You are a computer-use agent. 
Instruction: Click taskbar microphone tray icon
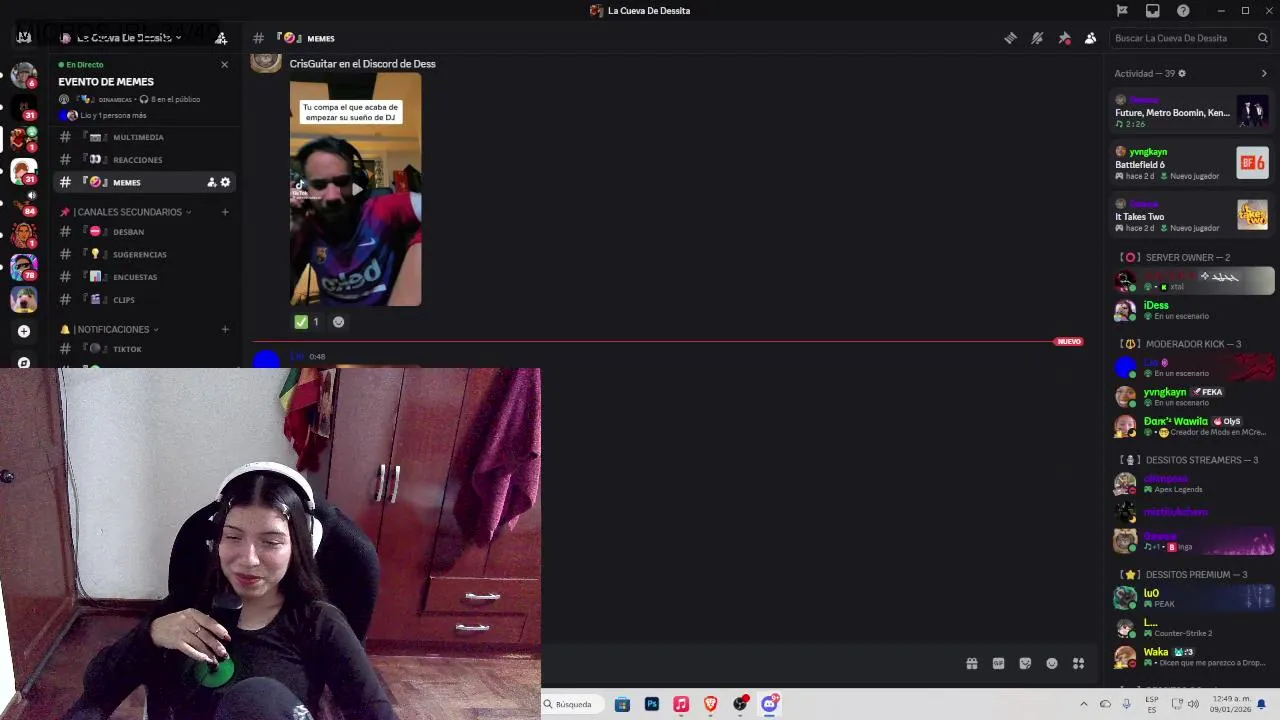click(x=1127, y=704)
